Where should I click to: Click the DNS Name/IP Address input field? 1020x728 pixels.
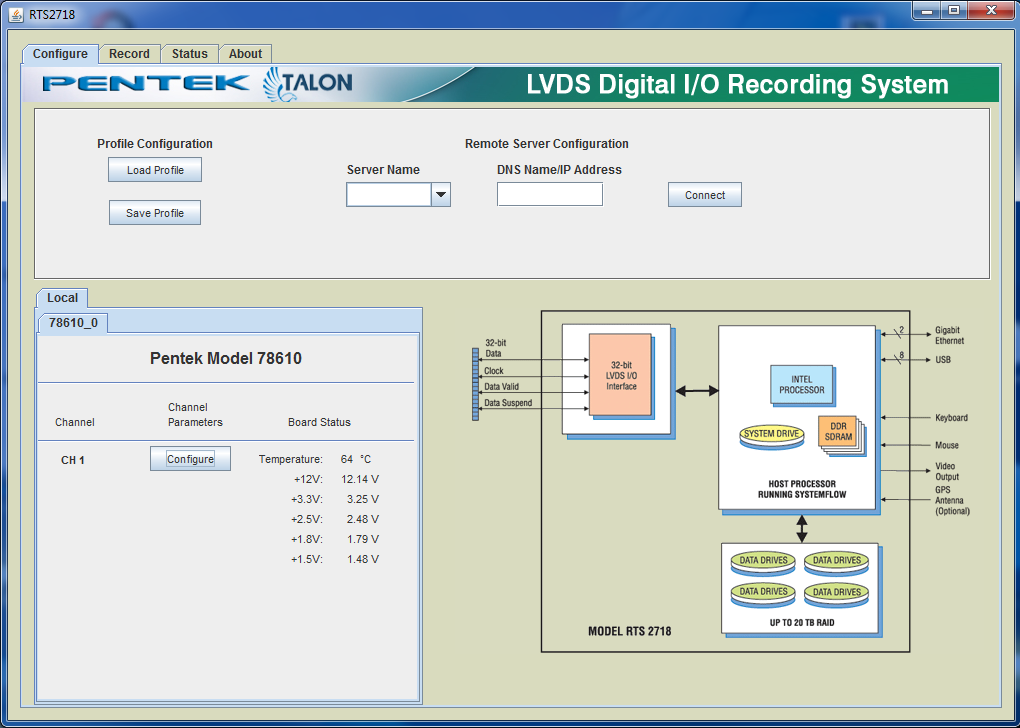point(550,194)
